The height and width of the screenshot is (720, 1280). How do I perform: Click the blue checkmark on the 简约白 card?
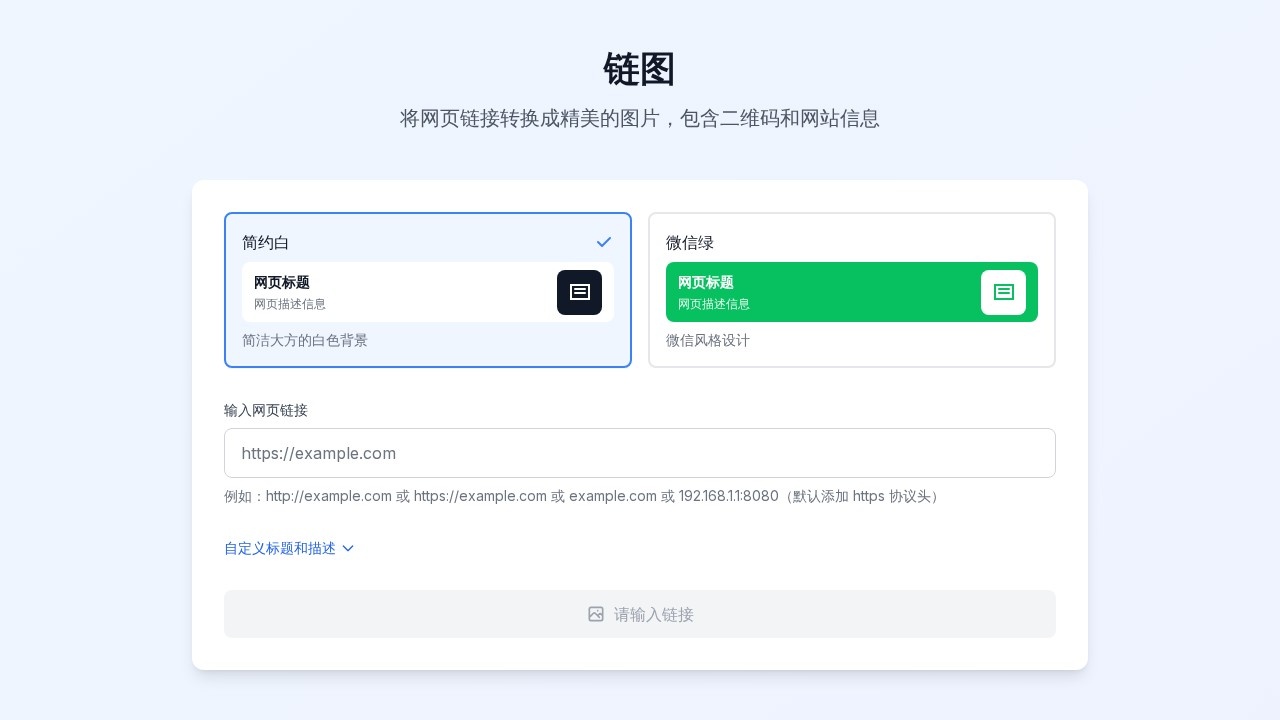coord(604,242)
